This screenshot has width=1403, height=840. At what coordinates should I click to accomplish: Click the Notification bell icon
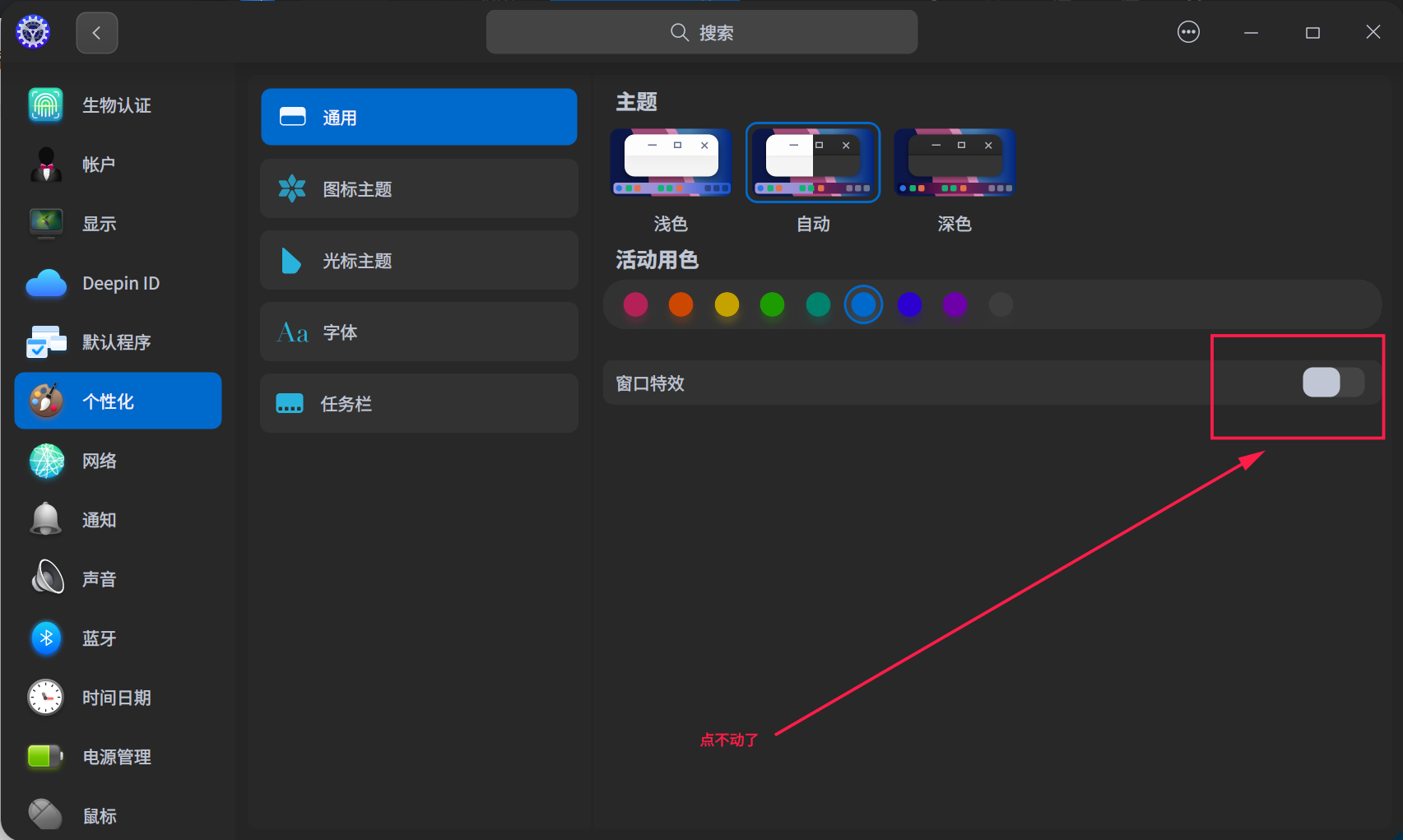tap(46, 519)
